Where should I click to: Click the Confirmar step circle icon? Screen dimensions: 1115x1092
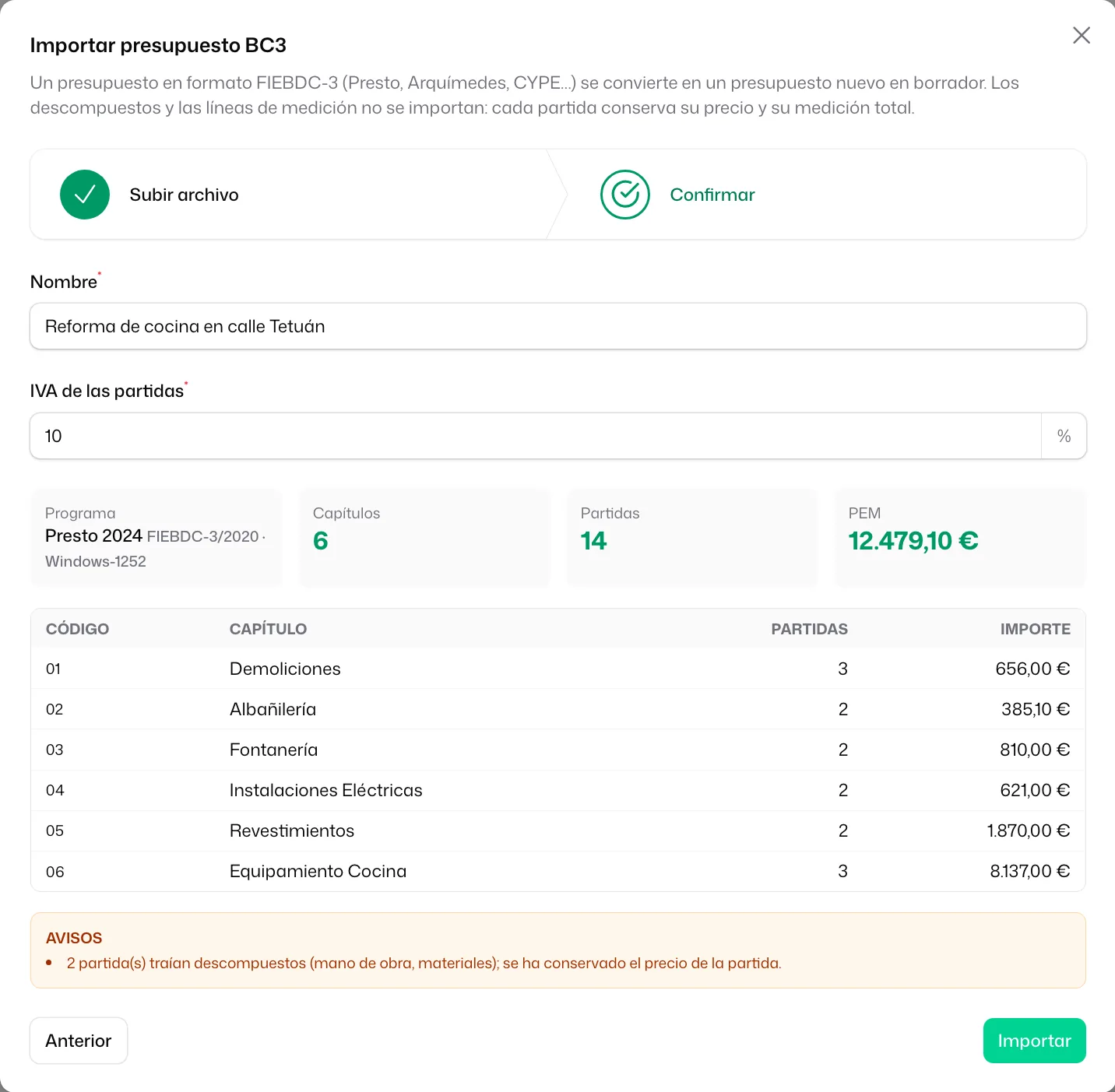624,195
